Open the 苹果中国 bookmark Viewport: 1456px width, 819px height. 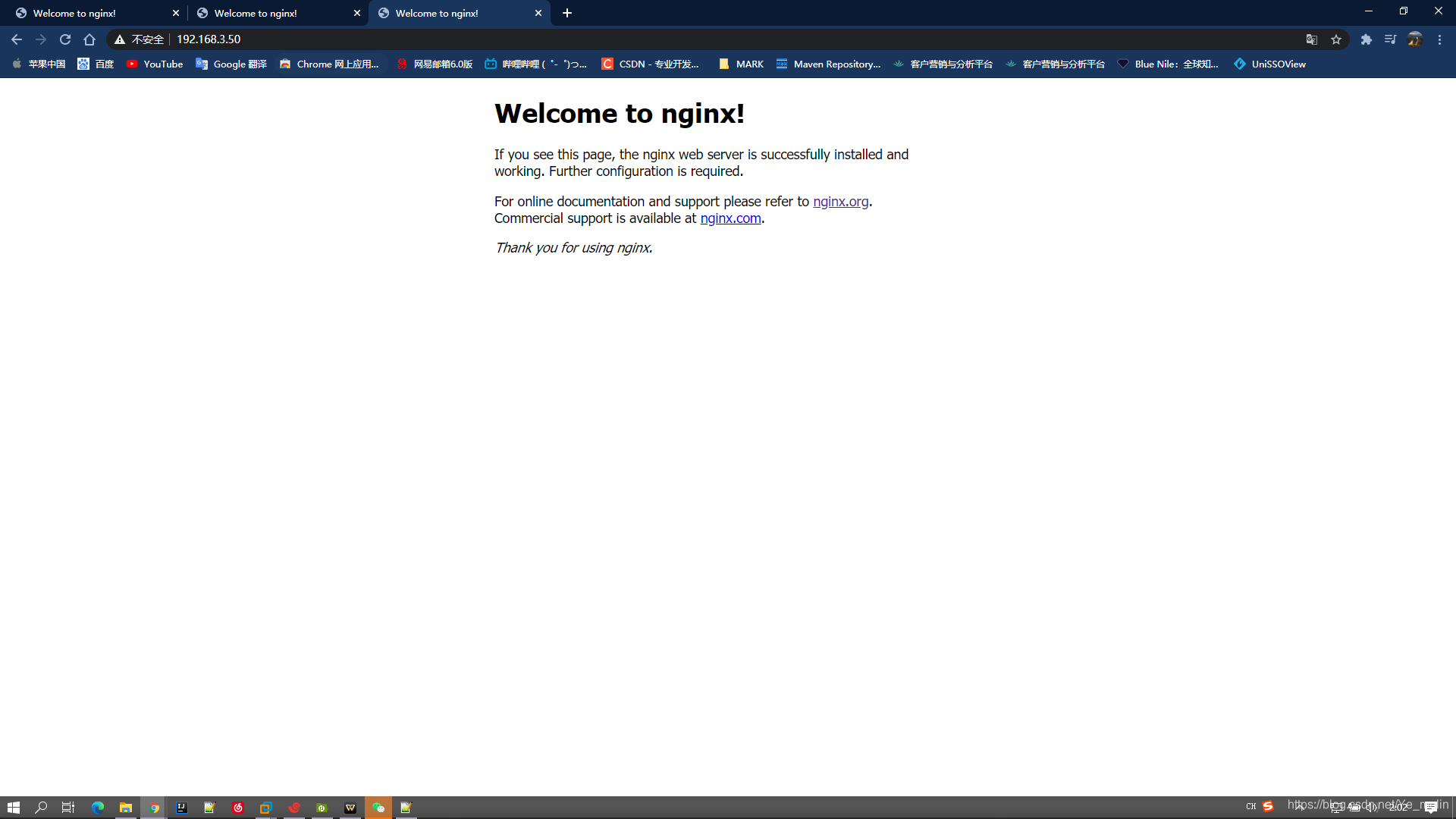pyautogui.click(x=39, y=64)
